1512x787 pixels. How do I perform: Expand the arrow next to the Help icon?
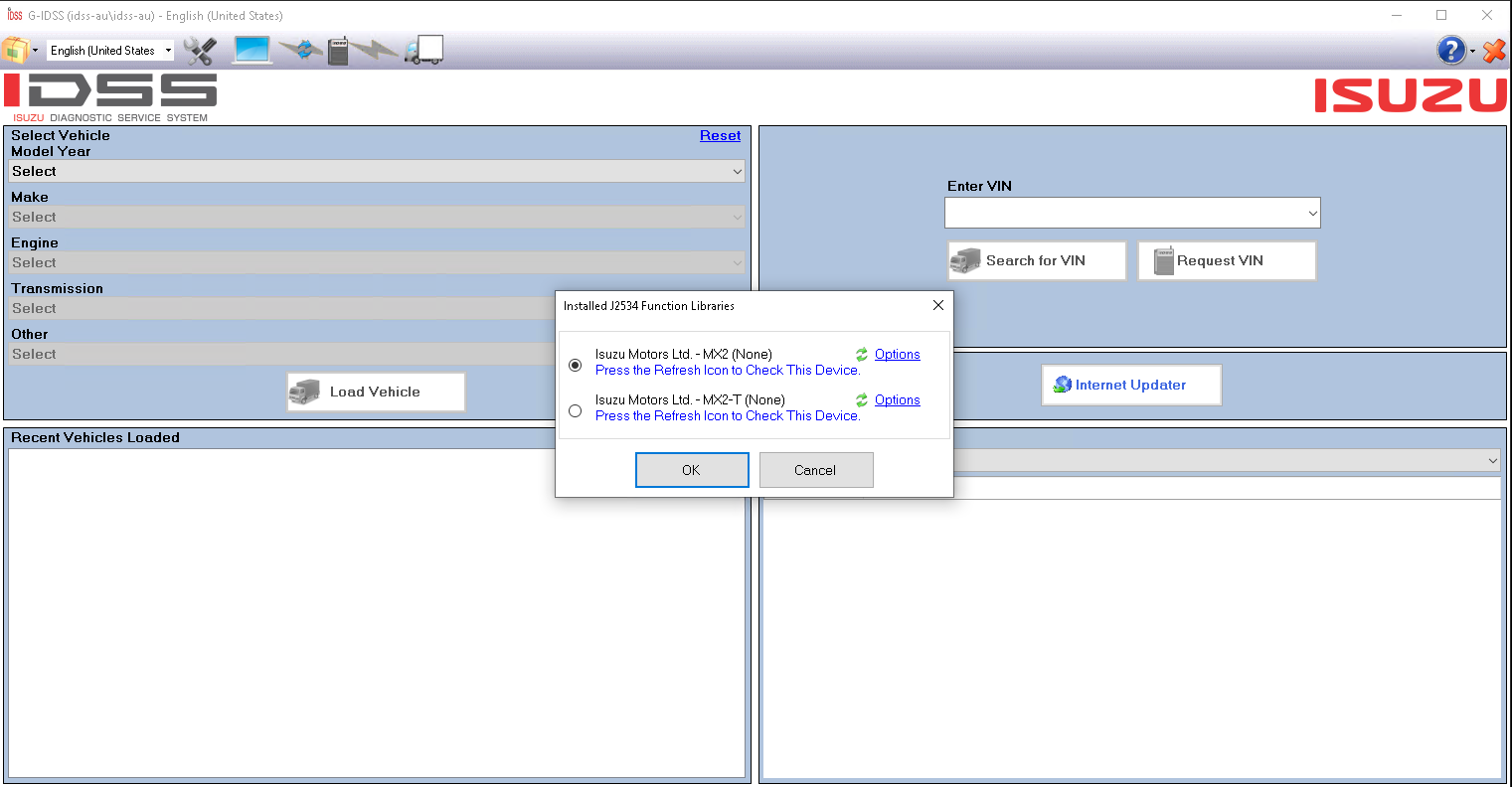tap(1472, 52)
